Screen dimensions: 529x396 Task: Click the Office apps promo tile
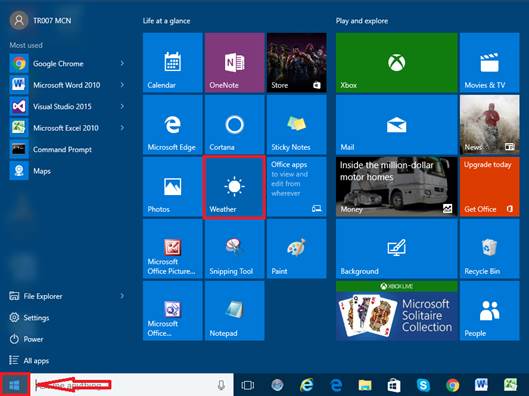tap(297, 187)
